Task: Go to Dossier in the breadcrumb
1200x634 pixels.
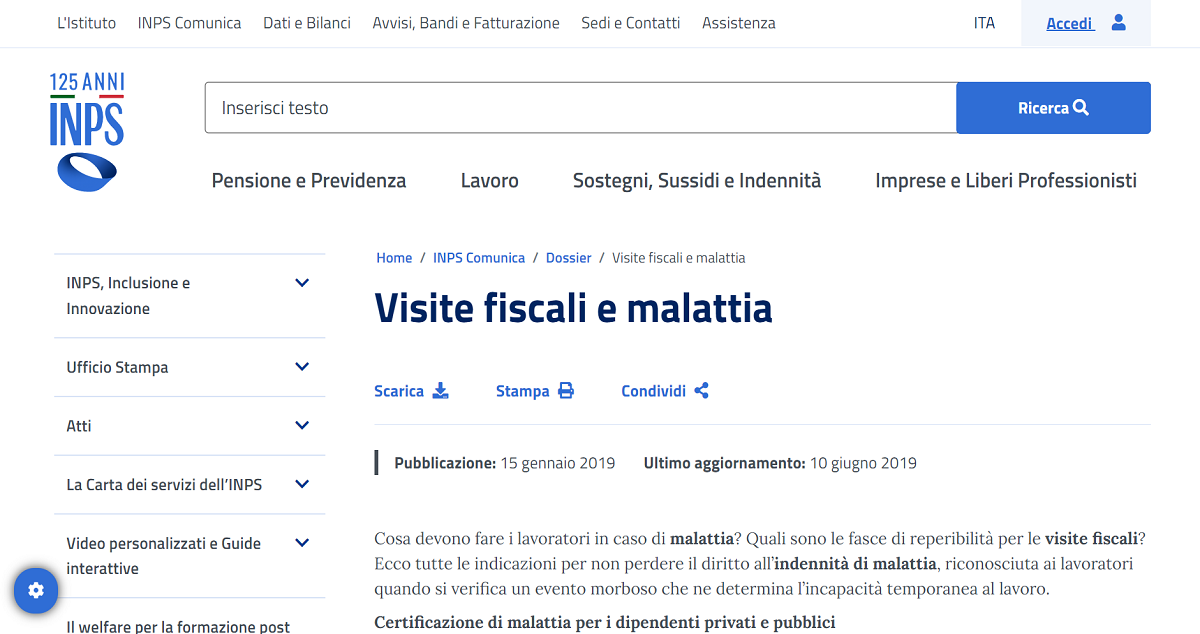Action: [x=568, y=258]
